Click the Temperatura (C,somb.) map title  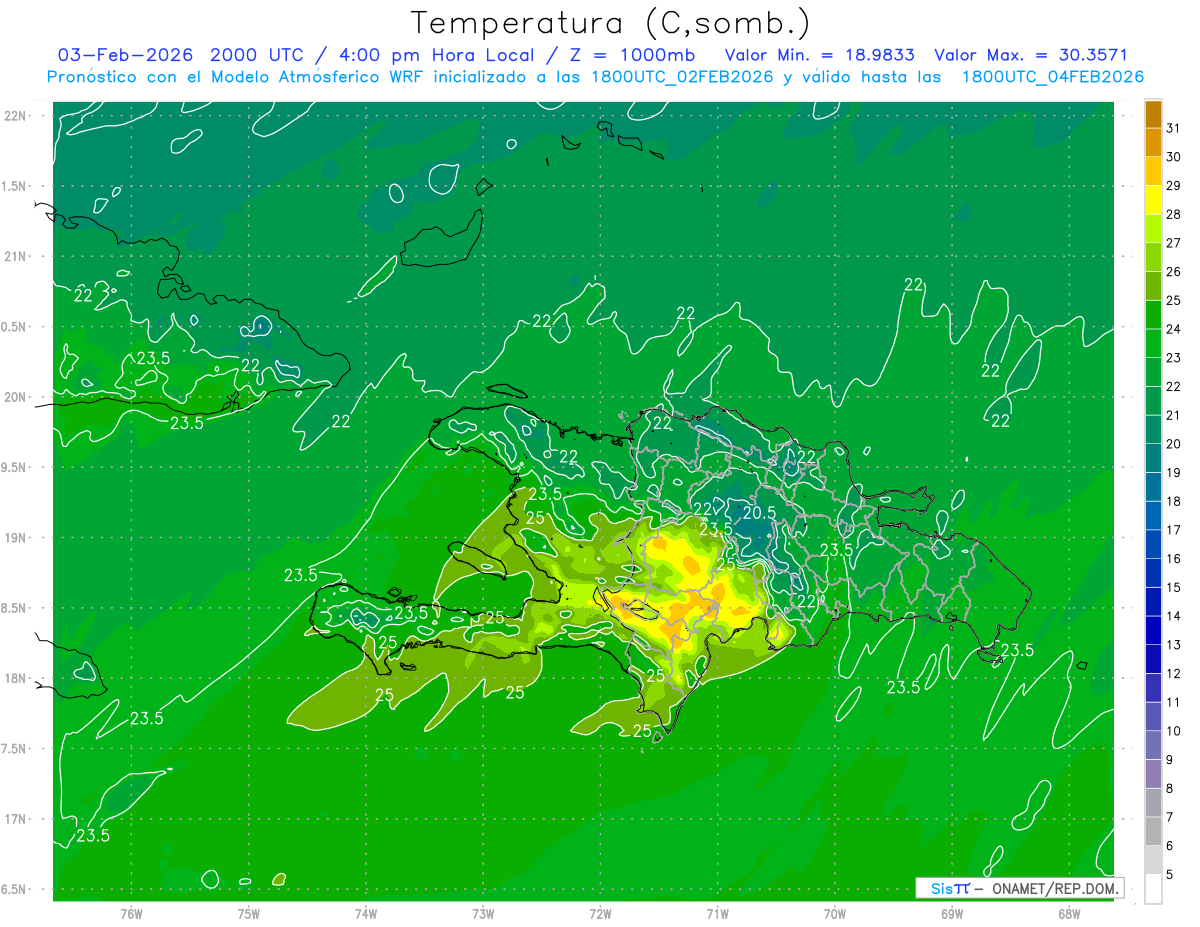point(610,22)
